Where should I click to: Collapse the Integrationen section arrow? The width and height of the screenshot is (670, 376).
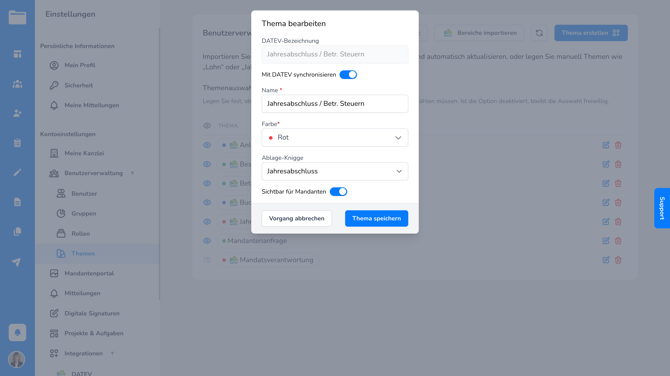point(112,353)
